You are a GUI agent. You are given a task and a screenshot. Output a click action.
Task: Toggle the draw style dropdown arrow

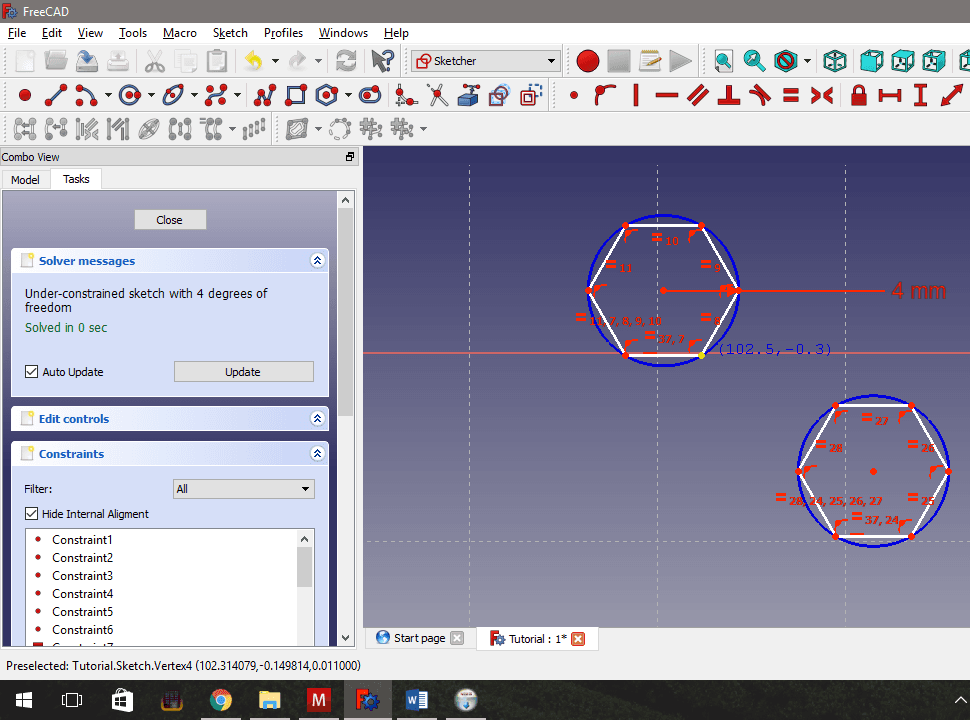pyautogui.click(x=806, y=61)
